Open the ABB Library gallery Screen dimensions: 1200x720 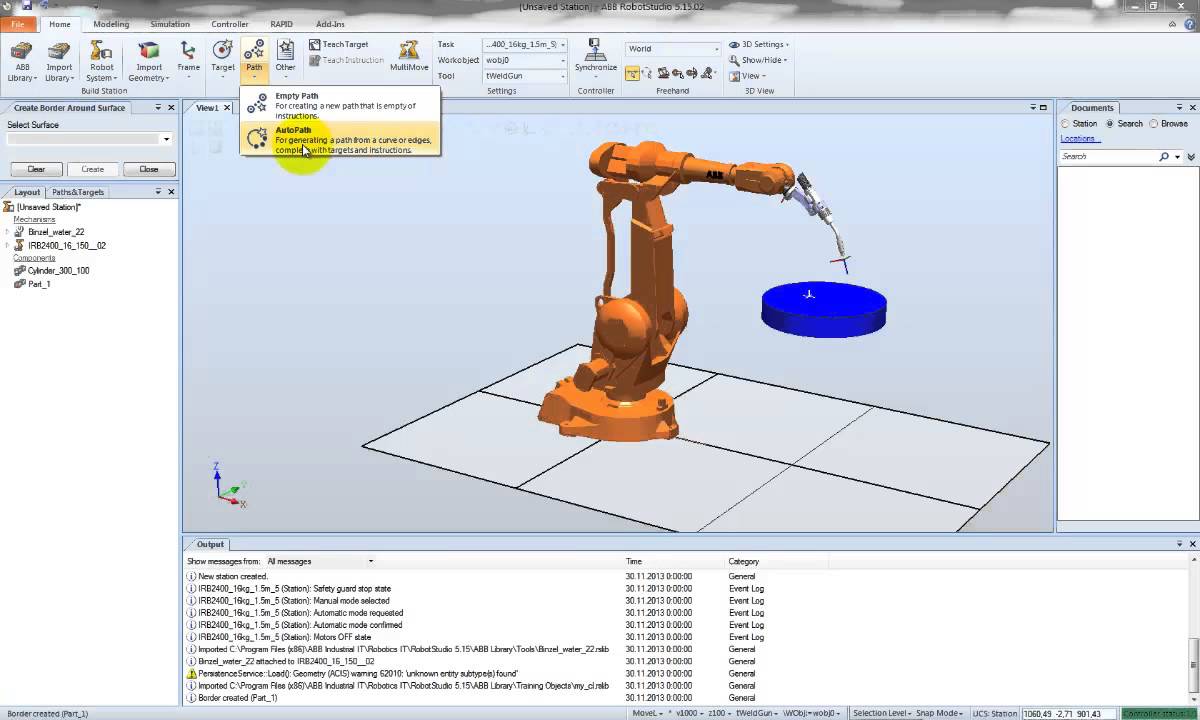[21, 62]
